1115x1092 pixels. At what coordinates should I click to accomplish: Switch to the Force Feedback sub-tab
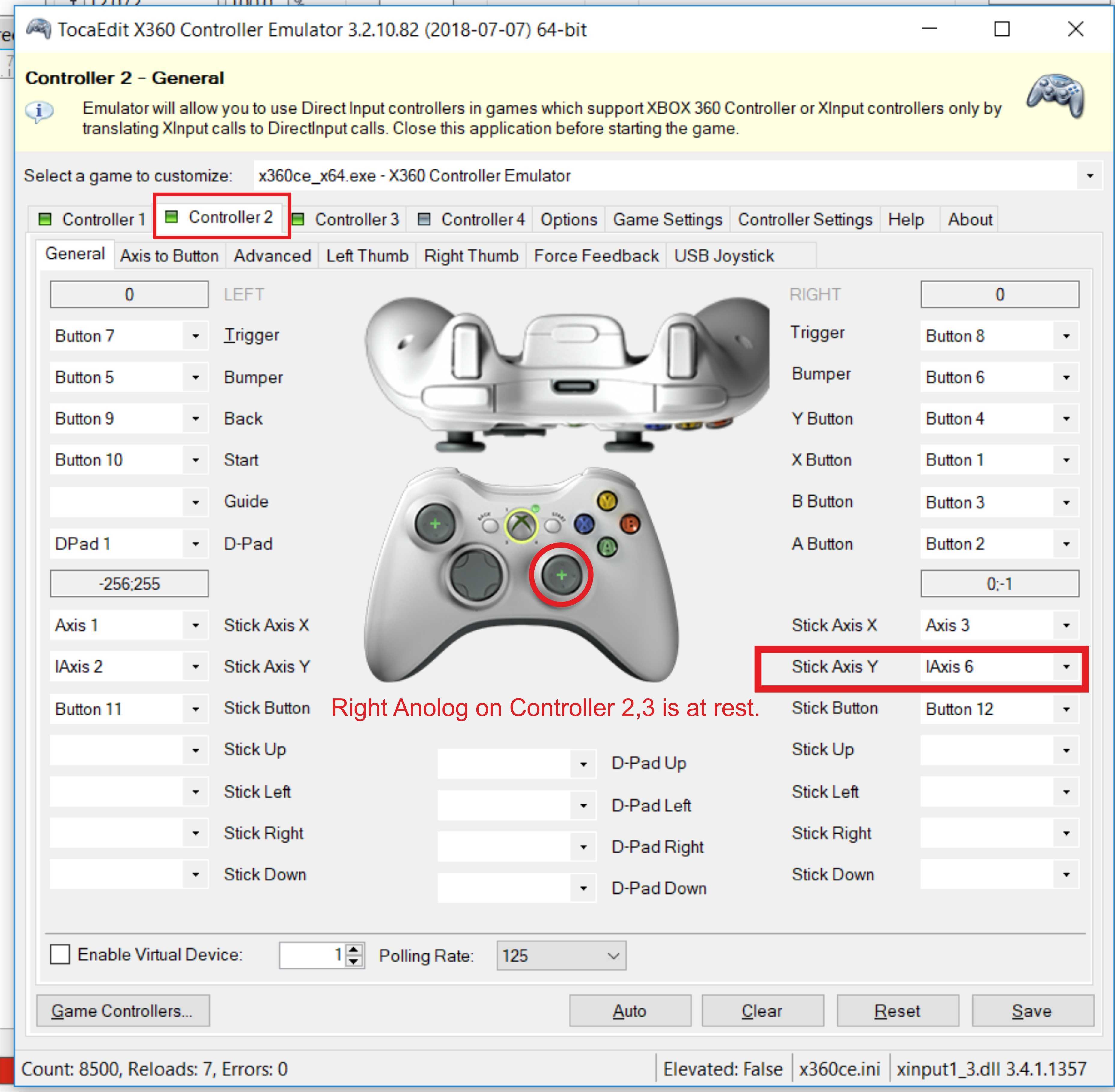tap(596, 256)
